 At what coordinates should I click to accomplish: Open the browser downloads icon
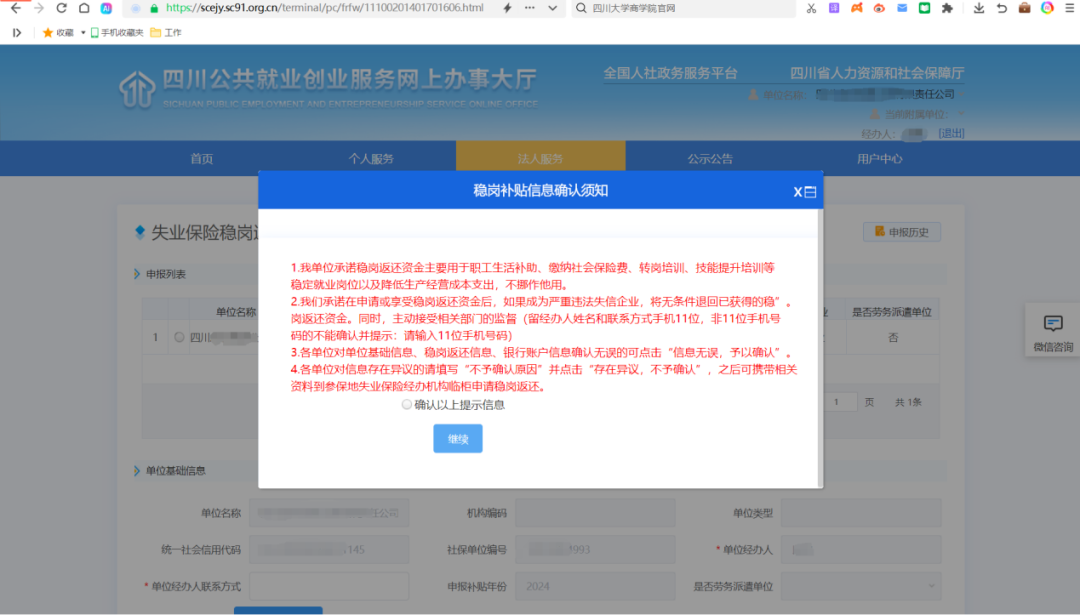coord(978,8)
